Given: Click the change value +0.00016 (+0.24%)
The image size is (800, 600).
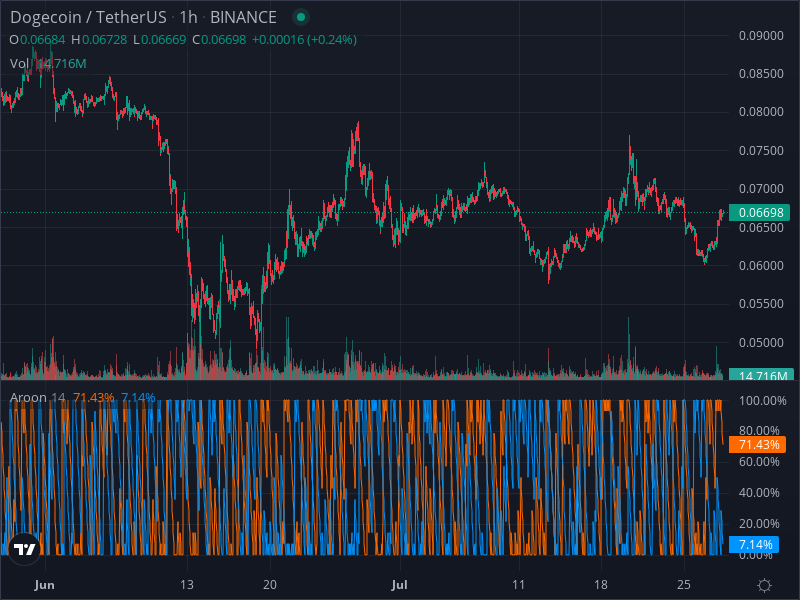Looking at the screenshot, I should click(x=304, y=40).
